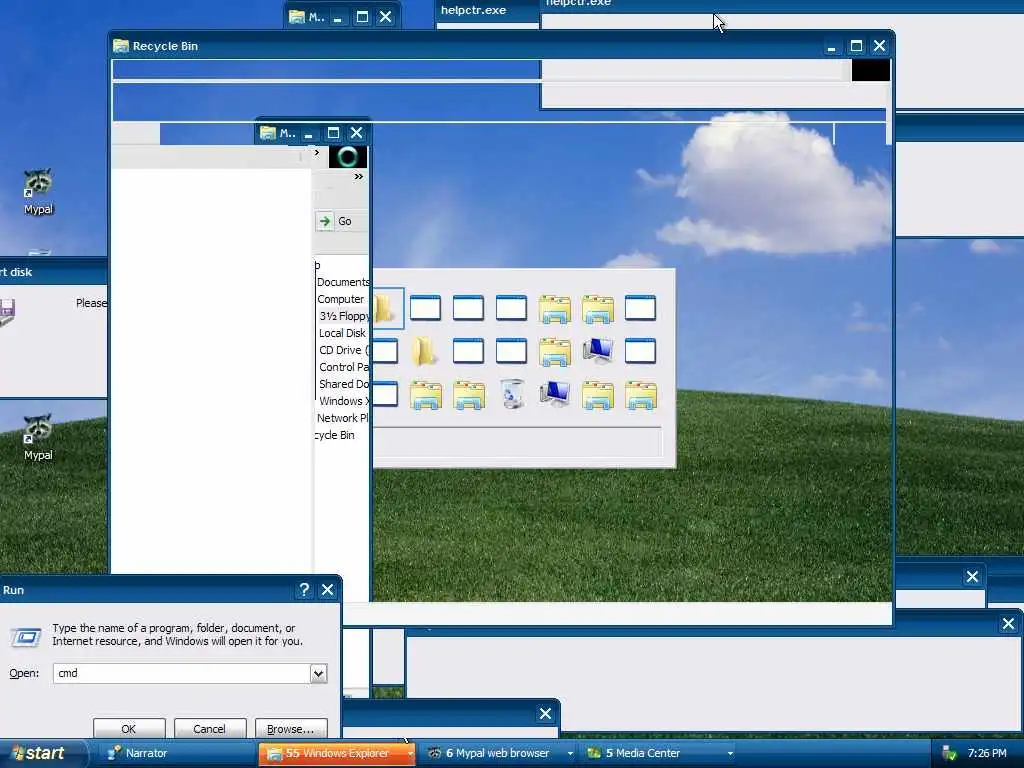This screenshot has width=1024, height=768.
Task: Select the Recycle Bin icon in task switcher
Action: (512, 394)
